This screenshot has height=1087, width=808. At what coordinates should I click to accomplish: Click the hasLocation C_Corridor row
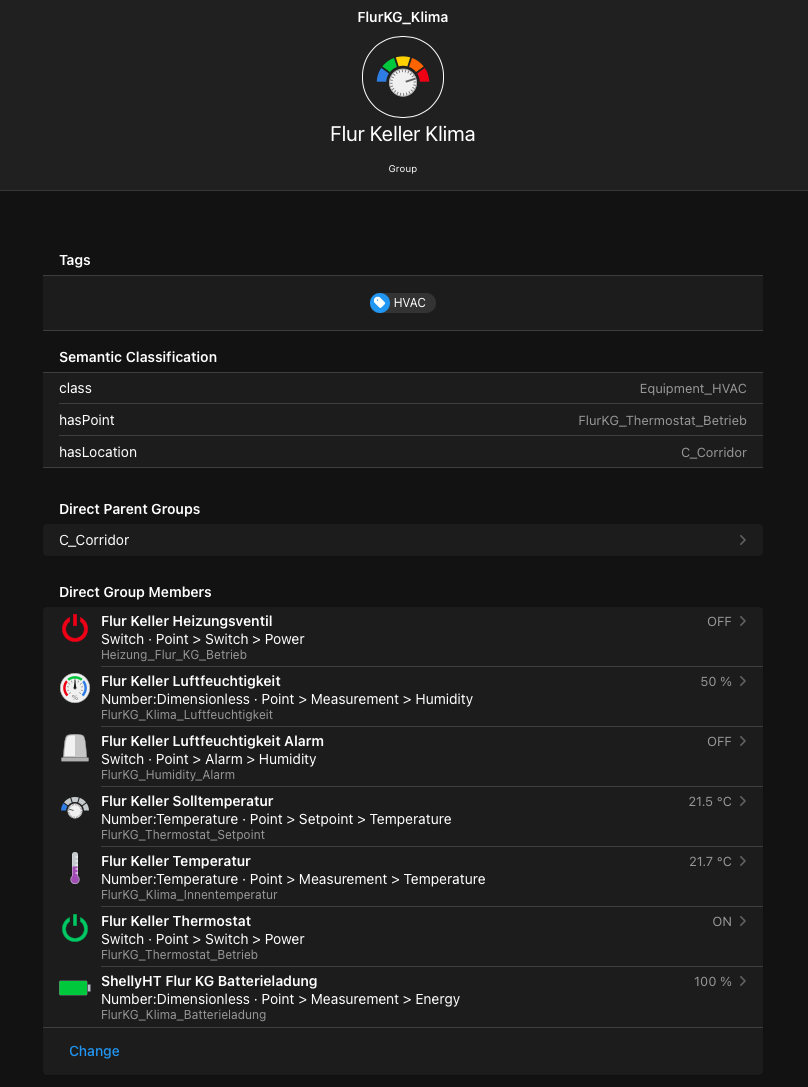tap(402, 452)
